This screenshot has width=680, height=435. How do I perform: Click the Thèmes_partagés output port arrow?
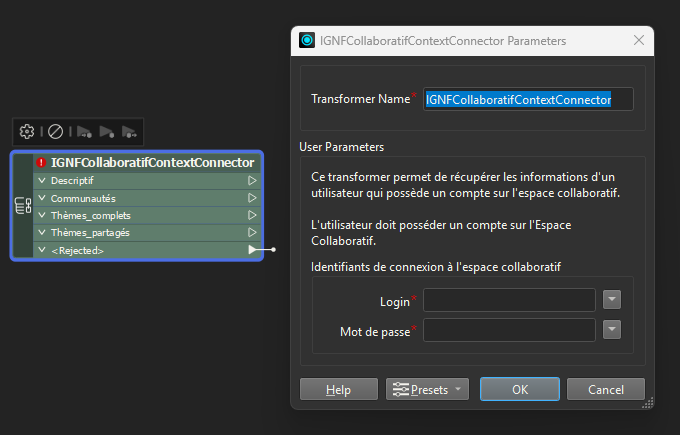point(252,232)
